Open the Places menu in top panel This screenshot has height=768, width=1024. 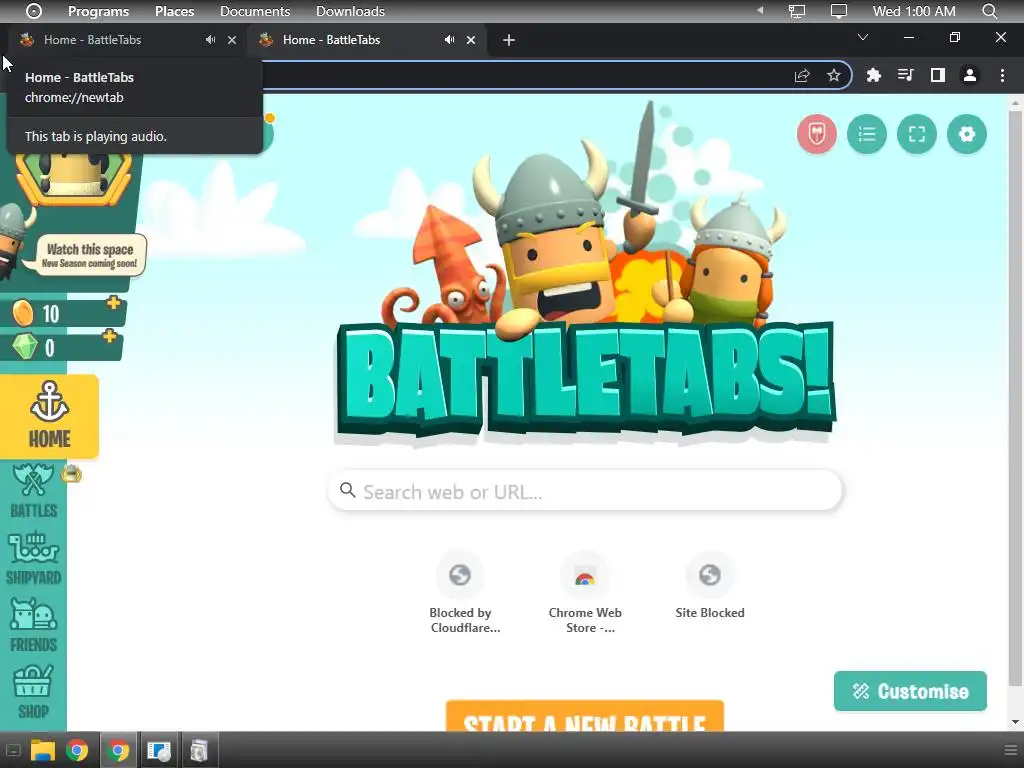174,11
